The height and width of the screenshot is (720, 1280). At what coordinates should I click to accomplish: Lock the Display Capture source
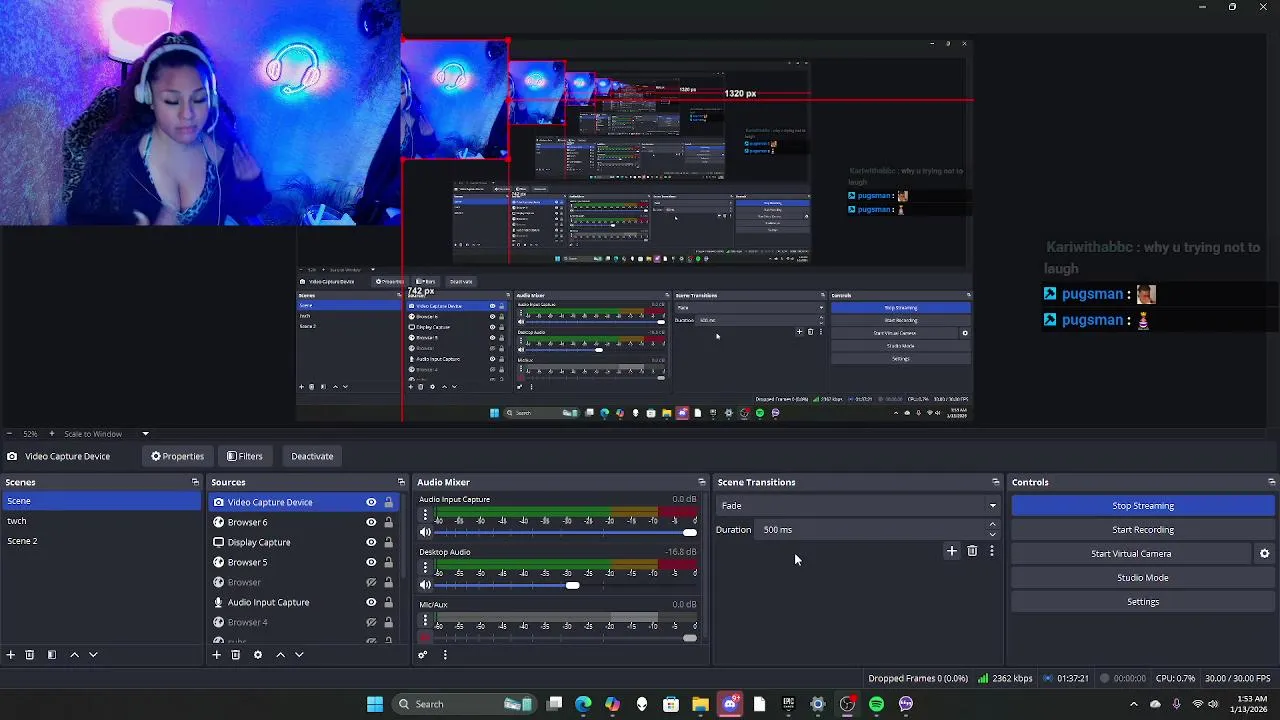388,542
